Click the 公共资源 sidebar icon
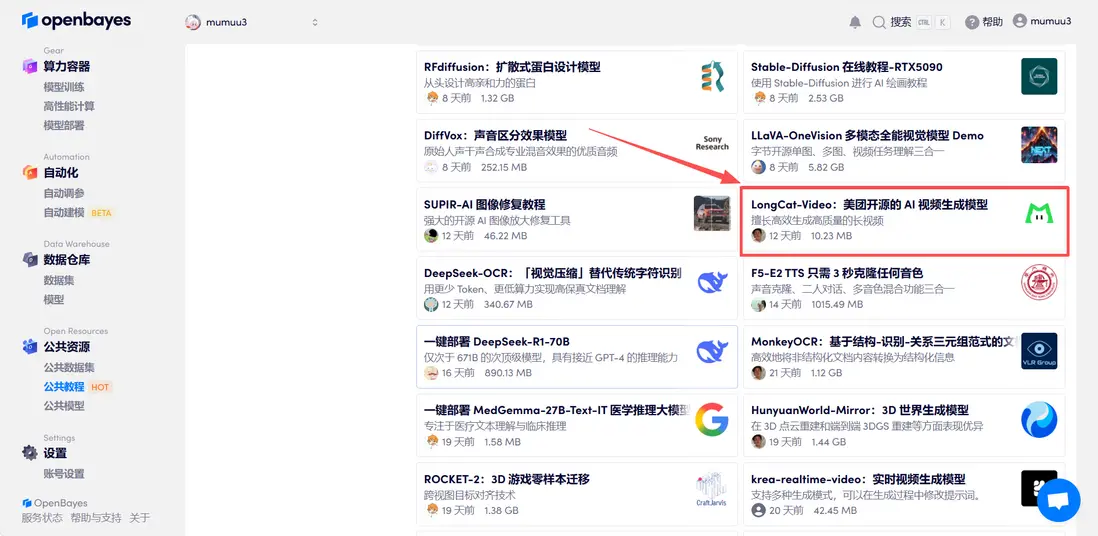 29,346
